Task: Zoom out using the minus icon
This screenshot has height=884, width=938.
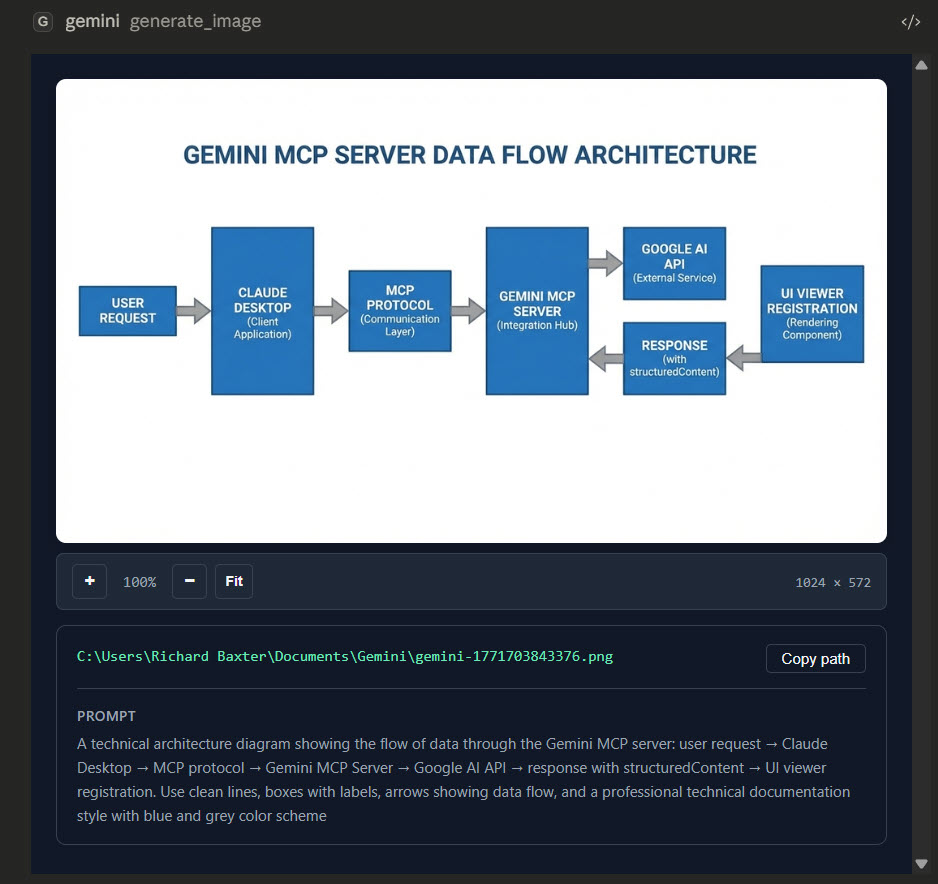Action: tap(189, 581)
